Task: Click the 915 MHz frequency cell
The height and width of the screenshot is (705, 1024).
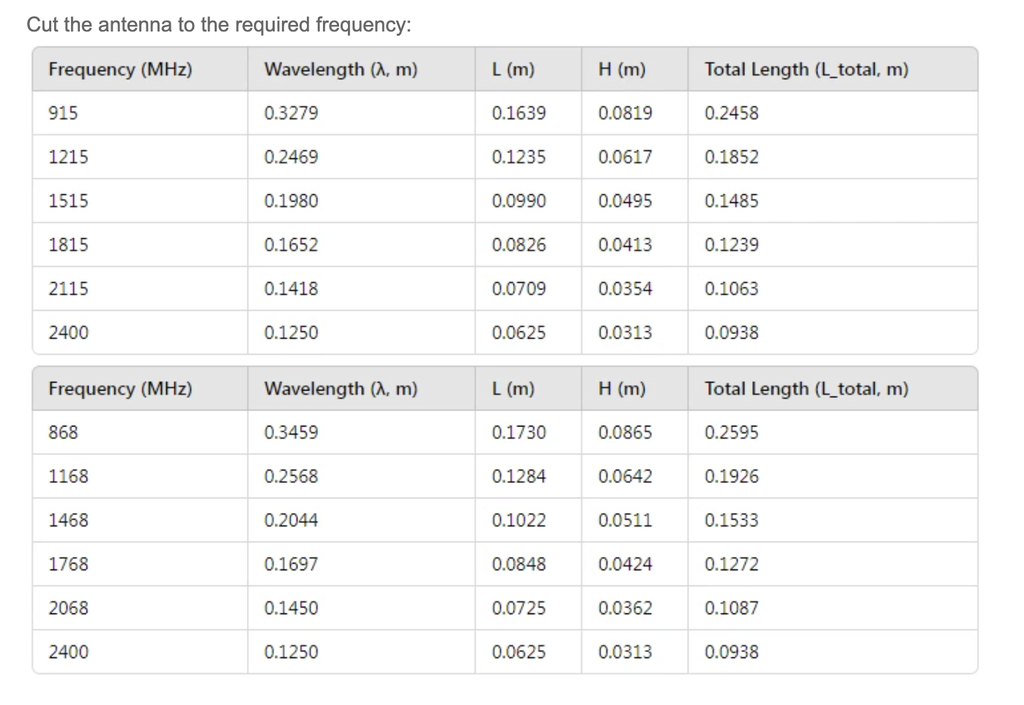Action: pos(63,113)
